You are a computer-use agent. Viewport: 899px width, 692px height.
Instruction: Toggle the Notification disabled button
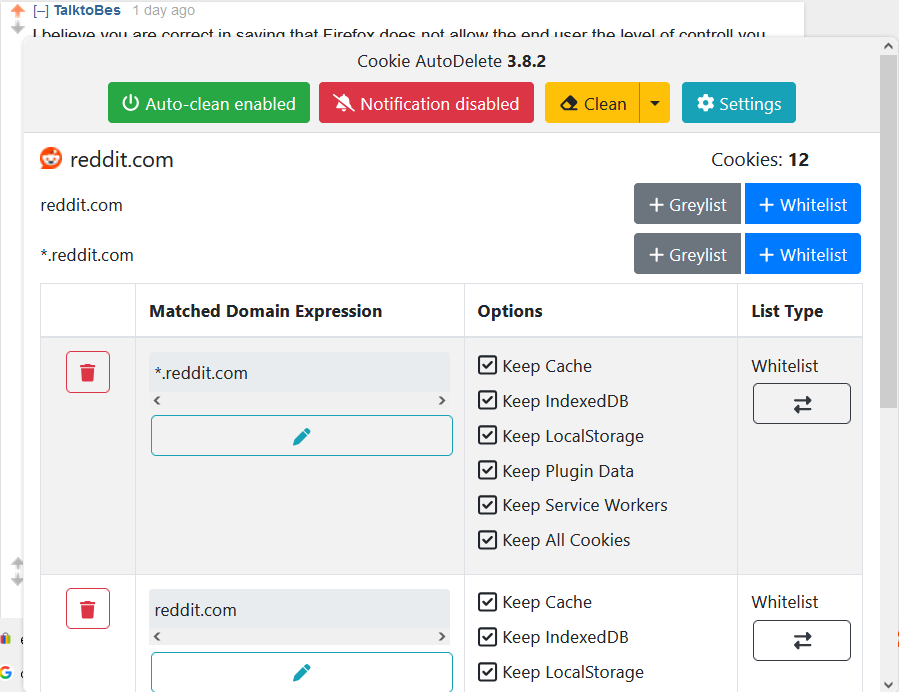pos(426,103)
